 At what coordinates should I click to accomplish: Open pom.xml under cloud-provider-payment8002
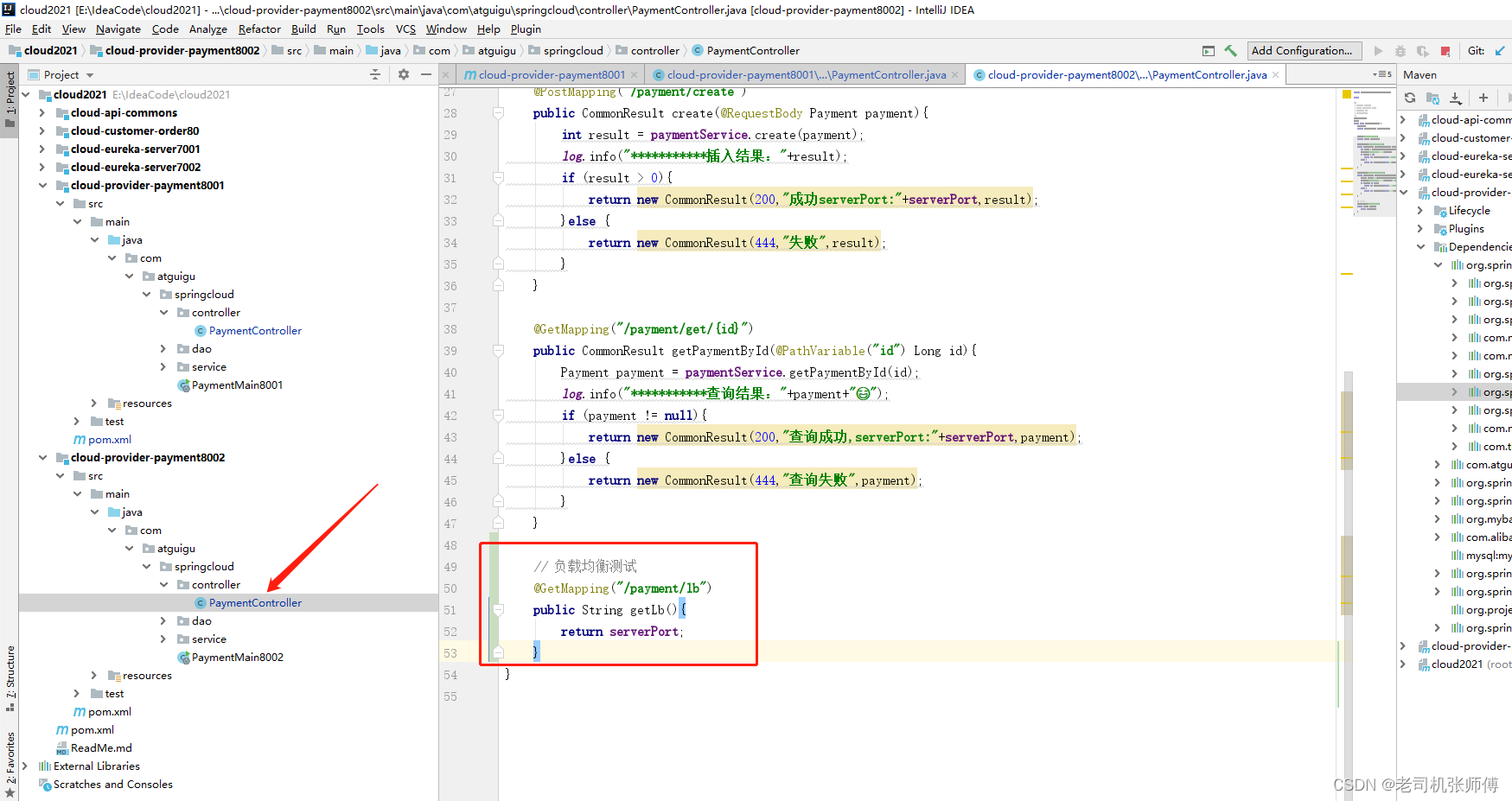[109, 712]
